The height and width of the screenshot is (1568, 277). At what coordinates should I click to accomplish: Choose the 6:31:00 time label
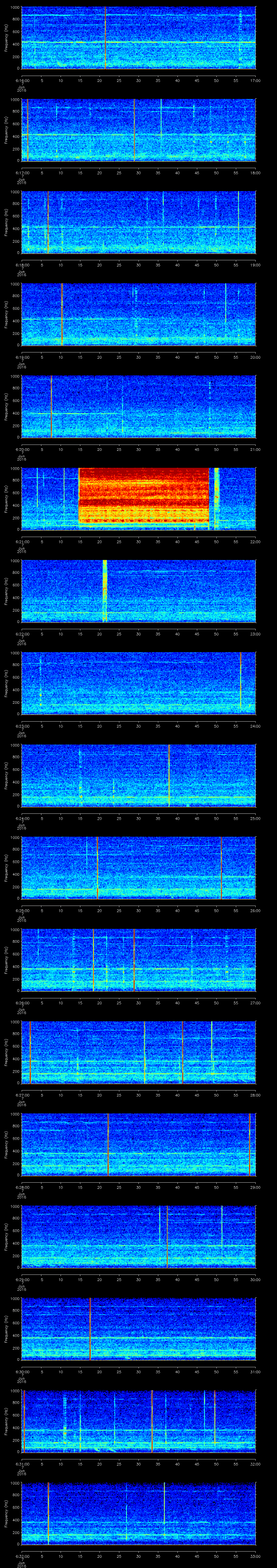point(22,1463)
